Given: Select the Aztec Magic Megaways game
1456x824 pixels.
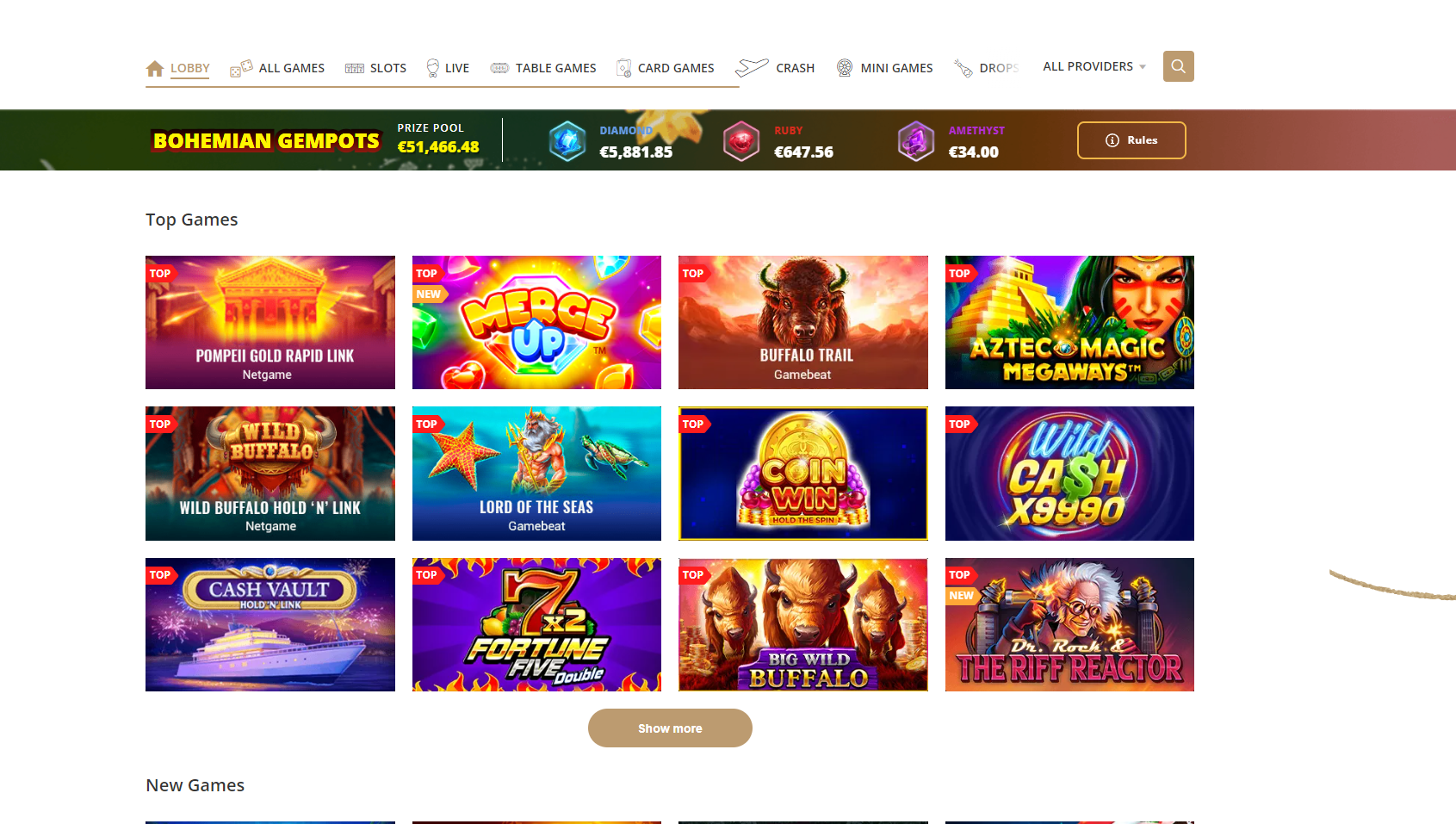Looking at the screenshot, I should (1069, 322).
